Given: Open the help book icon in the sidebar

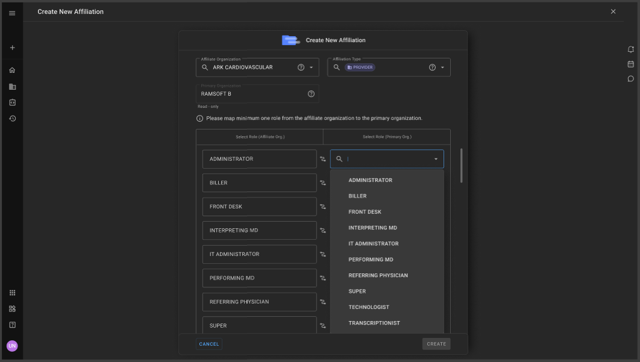Looking at the screenshot, I should tap(12, 325).
